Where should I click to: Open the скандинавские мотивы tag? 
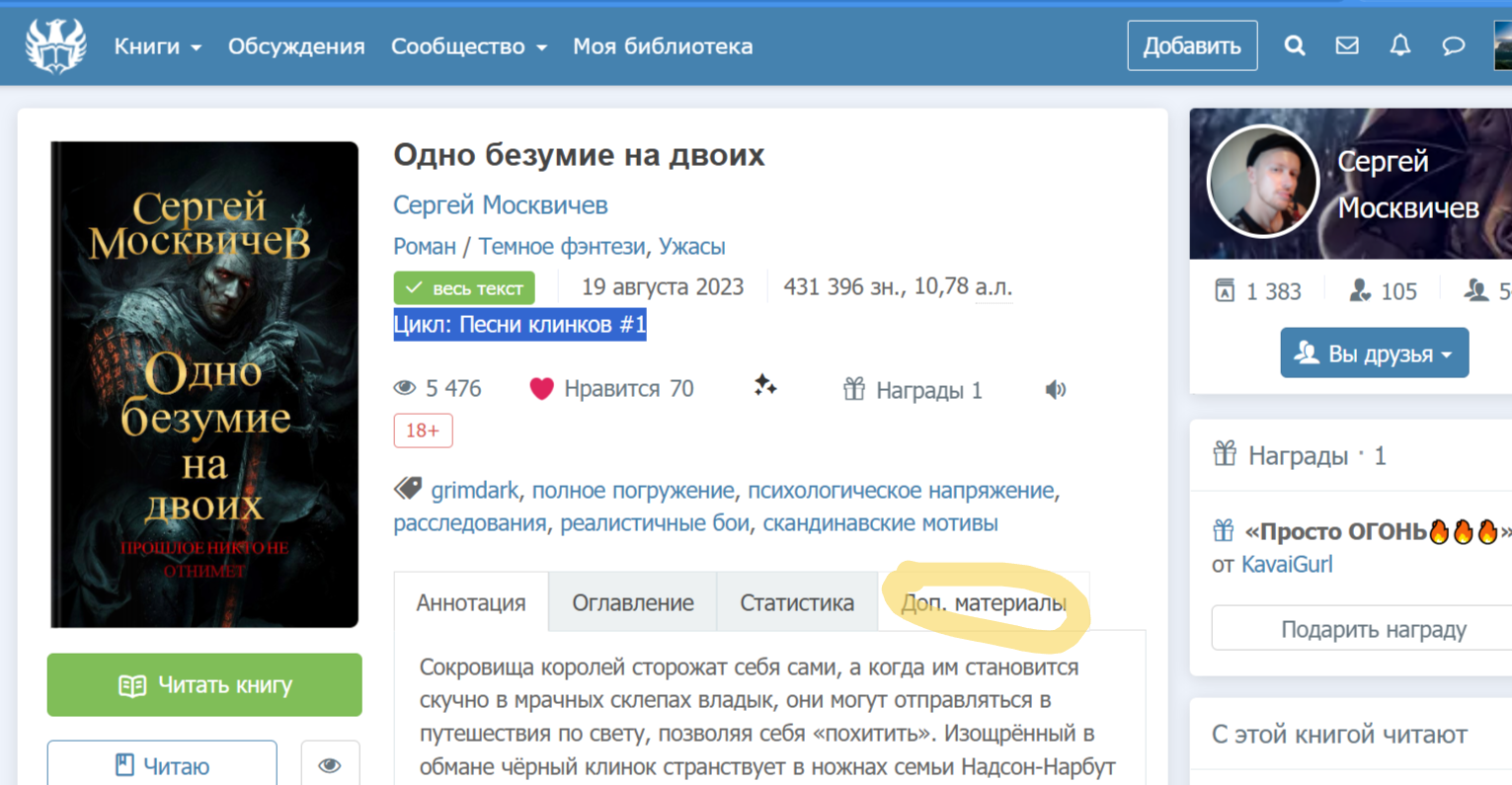point(880,522)
